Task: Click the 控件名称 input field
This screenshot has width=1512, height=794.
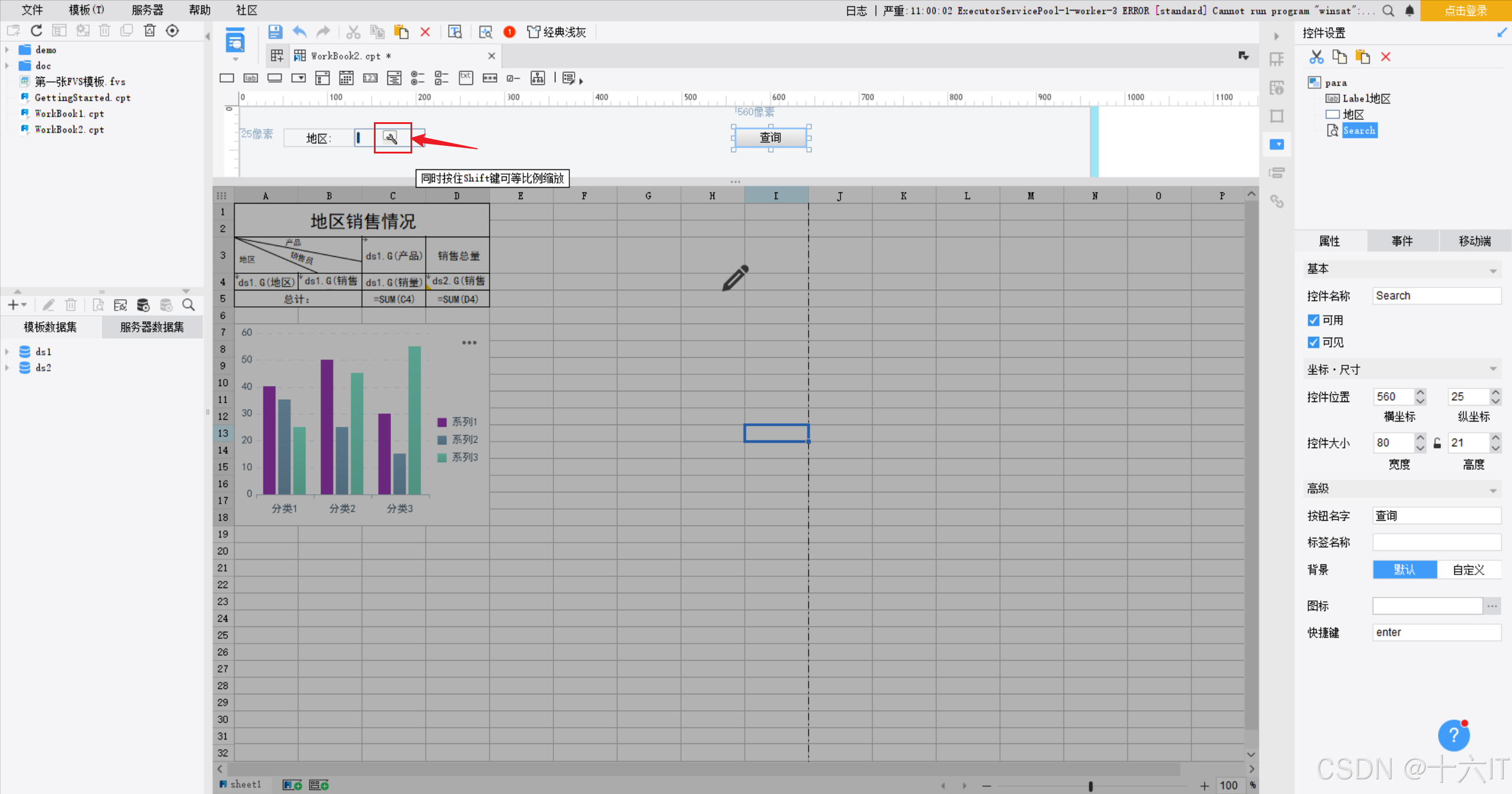Action: click(x=1436, y=296)
